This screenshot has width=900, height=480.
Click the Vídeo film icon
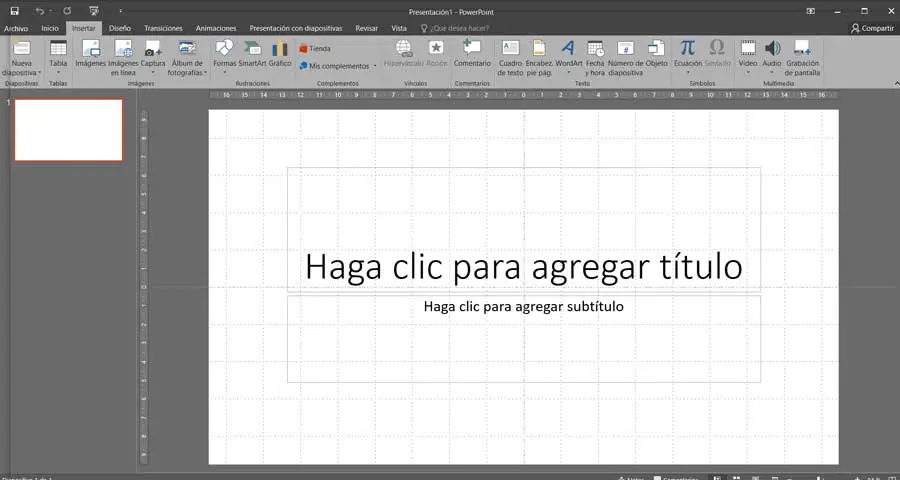pyautogui.click(x=748, y=48)
